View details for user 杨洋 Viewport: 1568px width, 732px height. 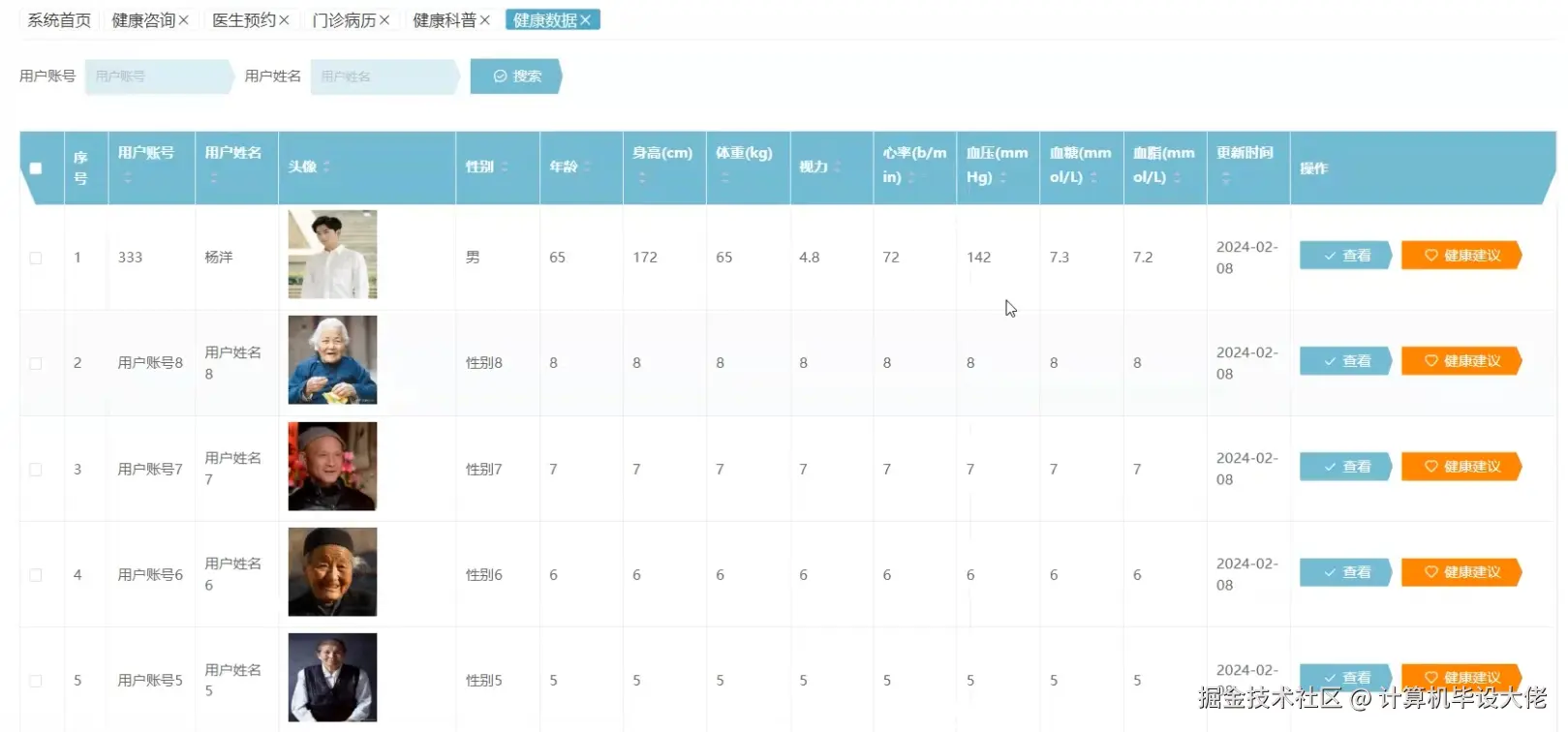pos(1346,256)
